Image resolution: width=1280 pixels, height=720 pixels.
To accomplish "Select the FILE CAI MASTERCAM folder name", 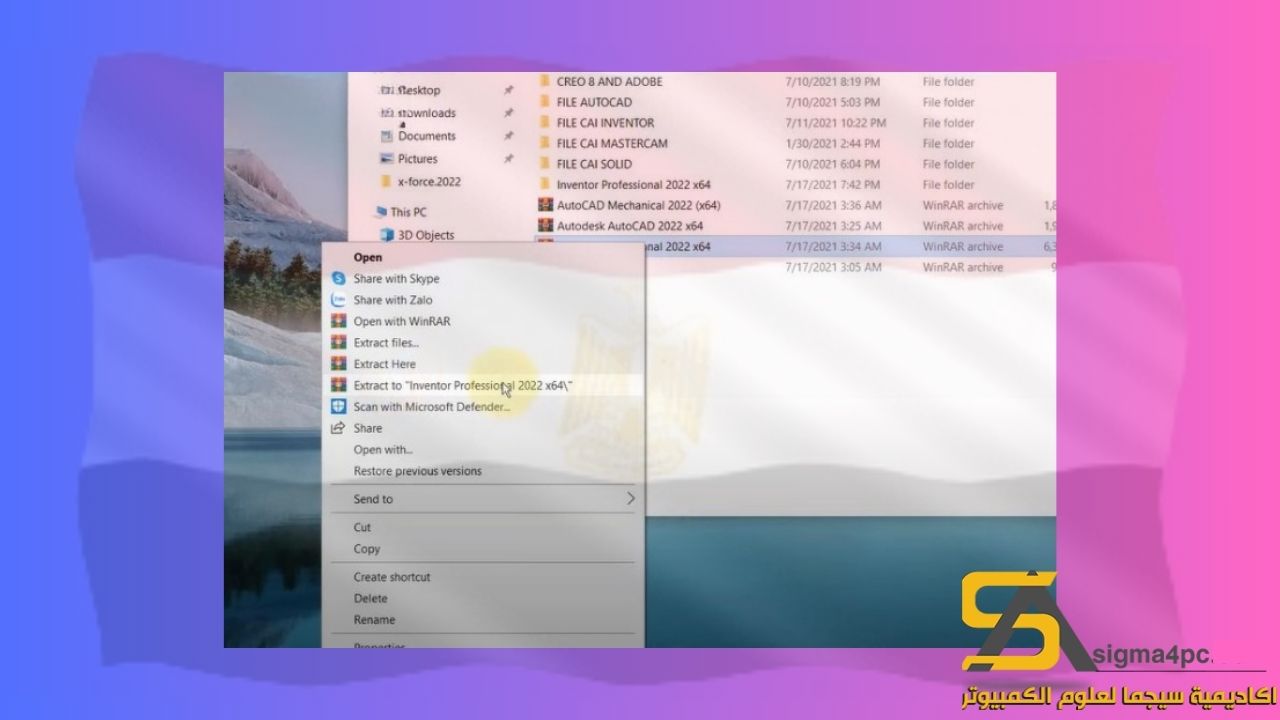I will click(x=612, y=143).
